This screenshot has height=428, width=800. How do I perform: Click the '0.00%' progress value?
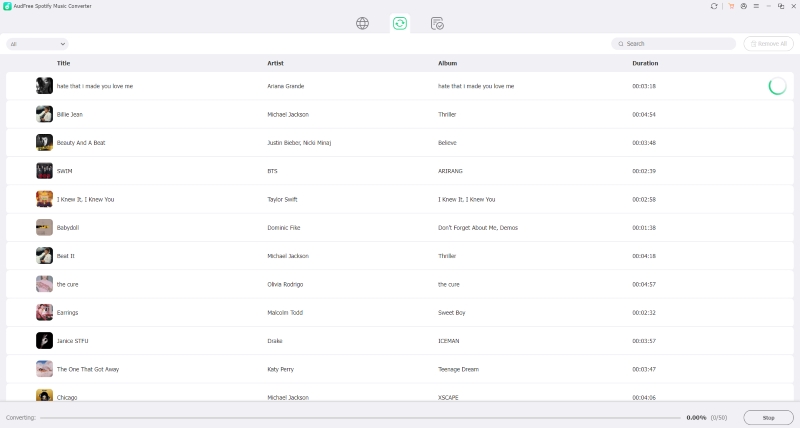pos(696,418)
